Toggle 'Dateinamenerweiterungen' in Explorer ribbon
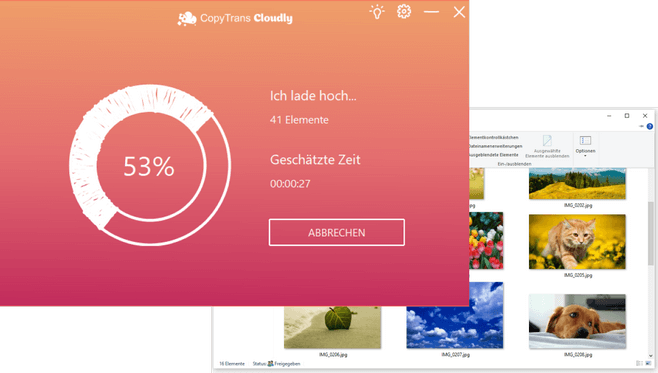The width and height of the screenshot is (658, 373). click(x=495, y=146)
